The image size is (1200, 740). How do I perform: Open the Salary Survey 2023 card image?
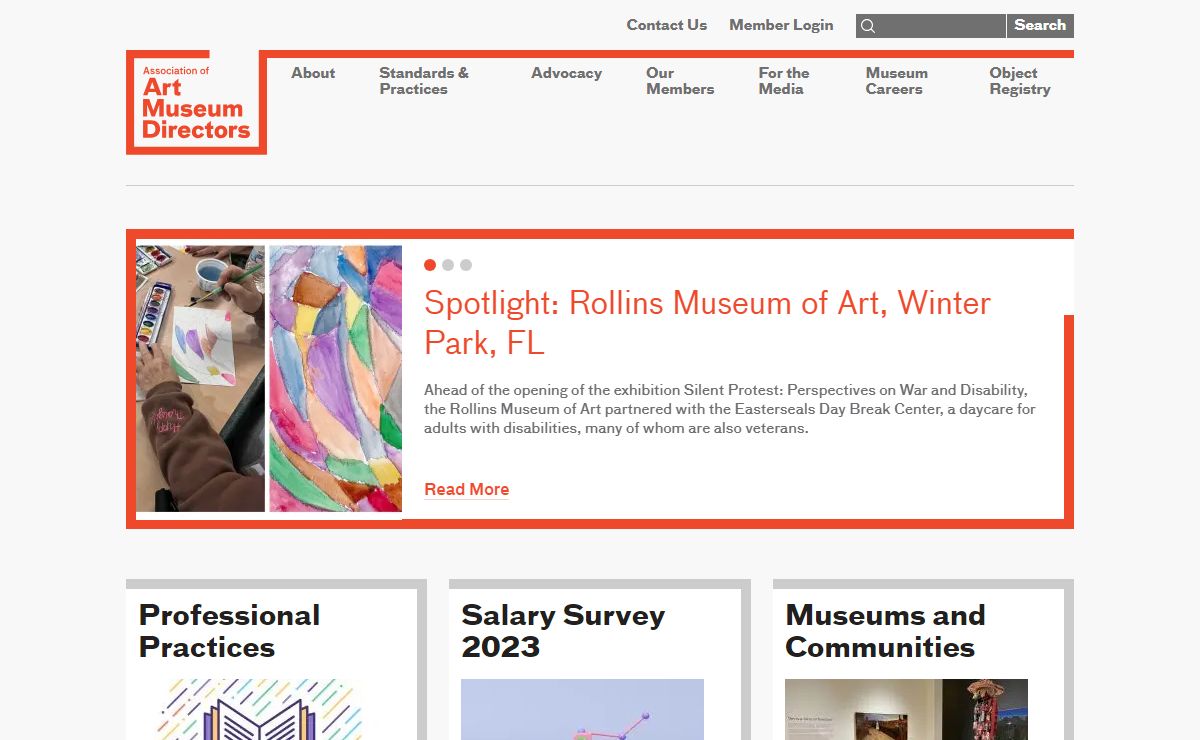pyautogui.click(x=582, y=709)
